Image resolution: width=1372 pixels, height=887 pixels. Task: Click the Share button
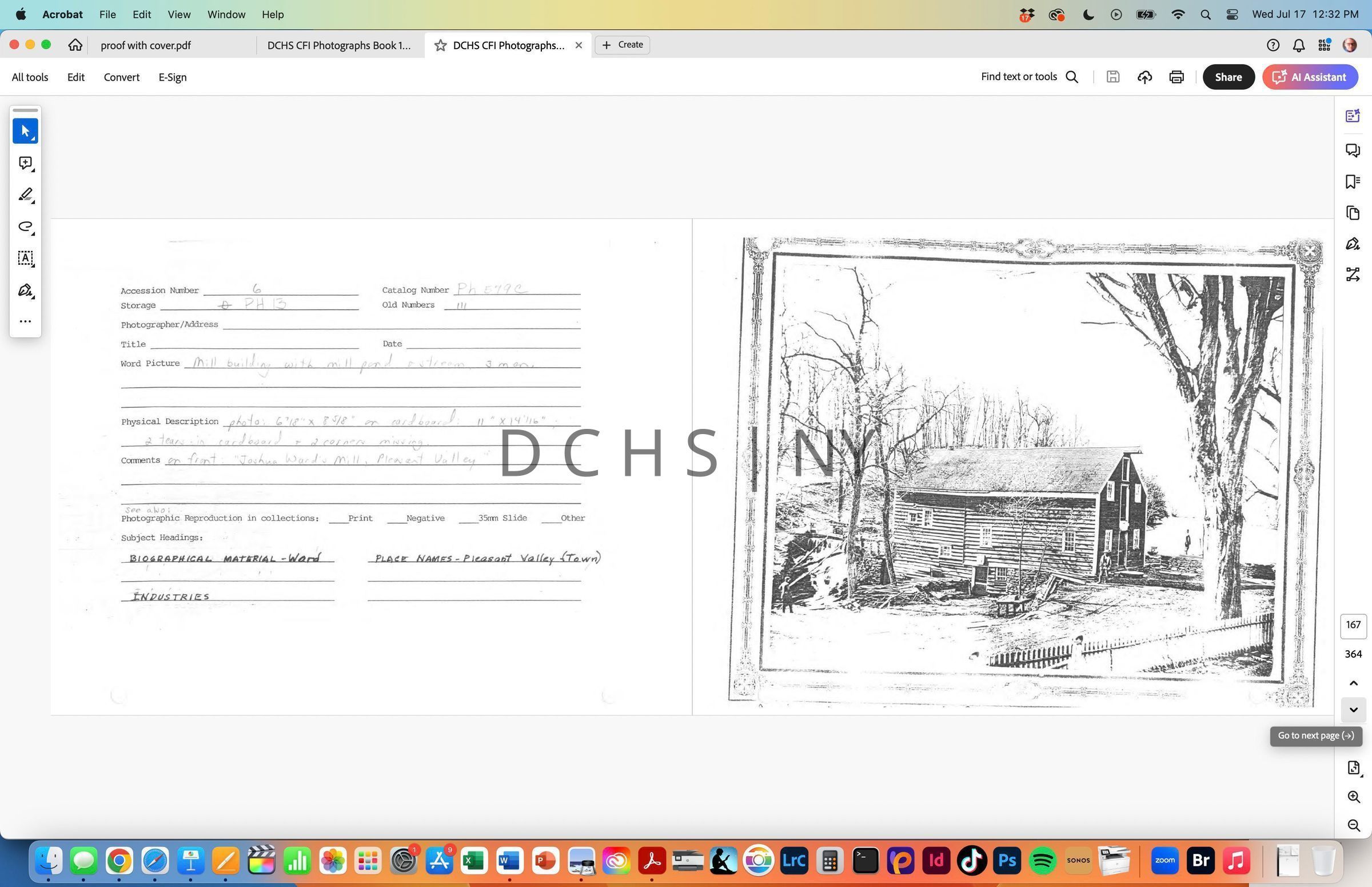tap(1227, 77)
